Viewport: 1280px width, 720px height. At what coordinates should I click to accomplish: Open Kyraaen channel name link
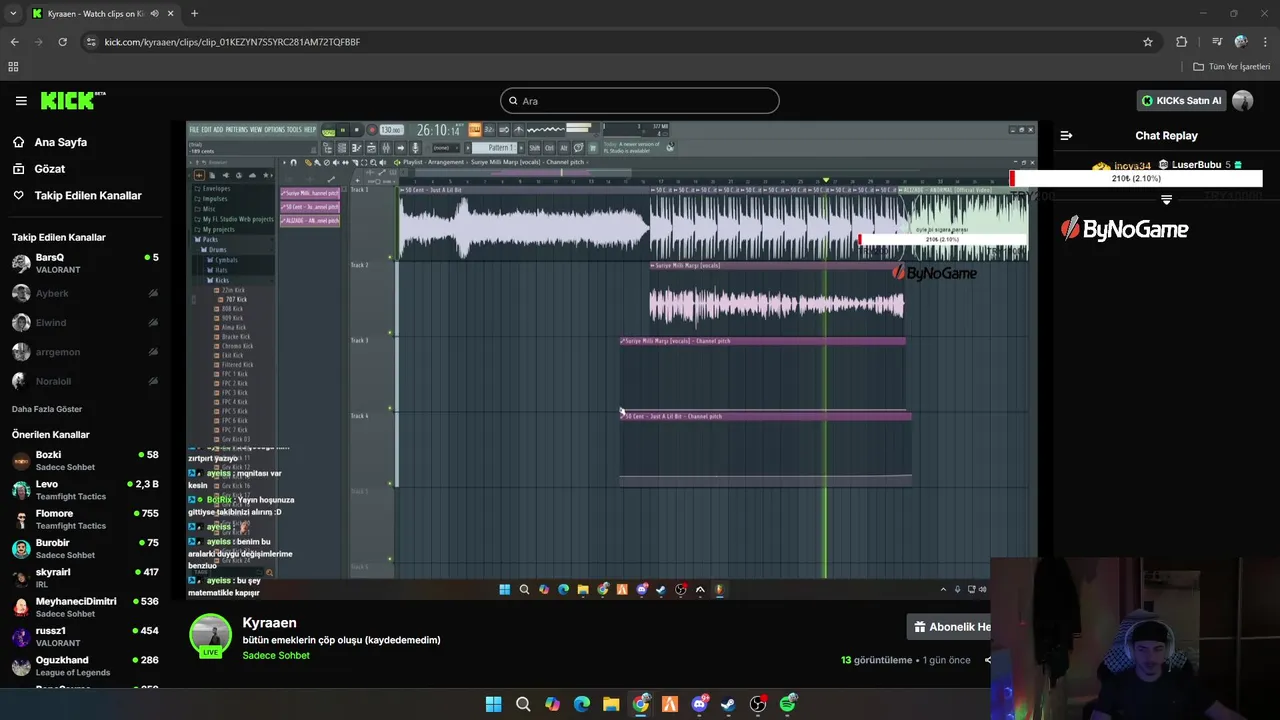point(269,623)
